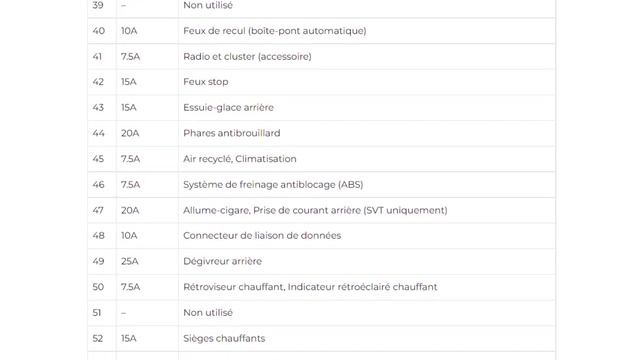
Task: Select 'Essuie-glace arrière' row text
Action: pyautogui.click(x=228, y=107)
